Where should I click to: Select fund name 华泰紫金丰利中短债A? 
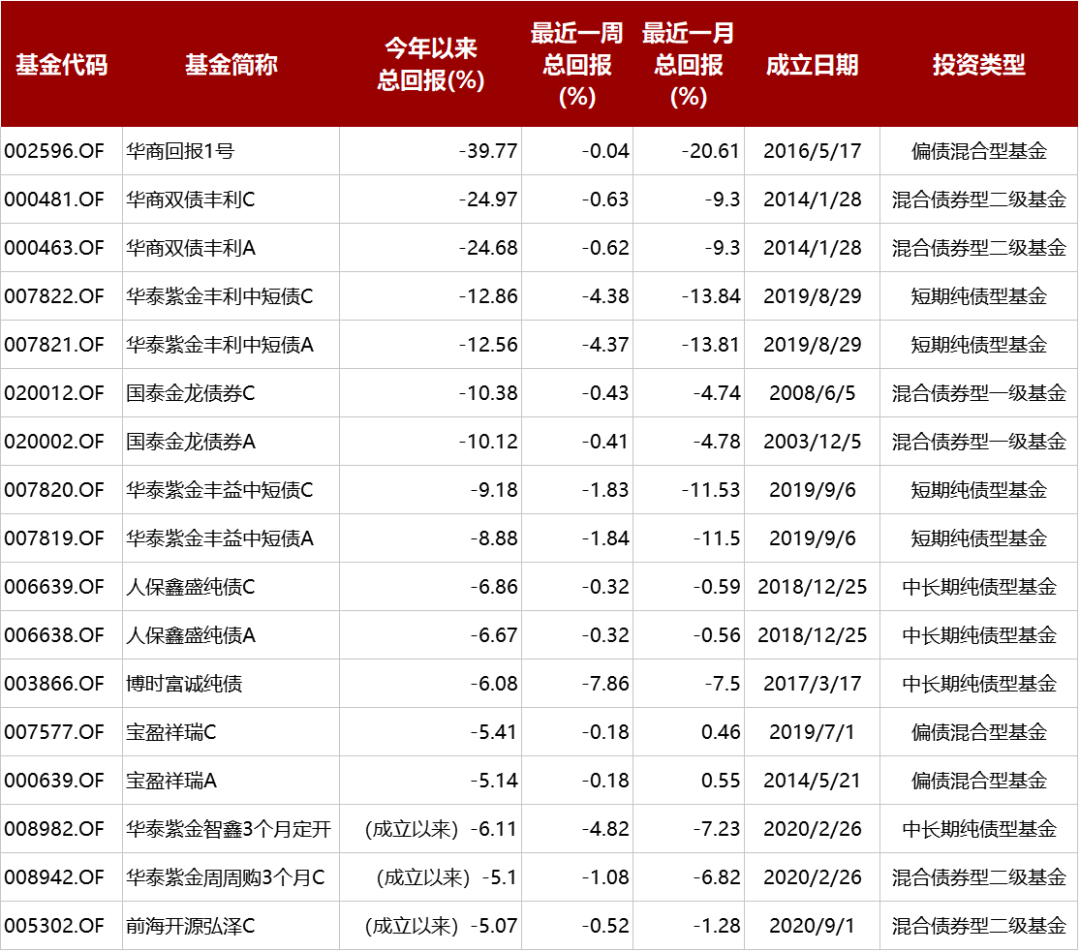coord(220,344)
